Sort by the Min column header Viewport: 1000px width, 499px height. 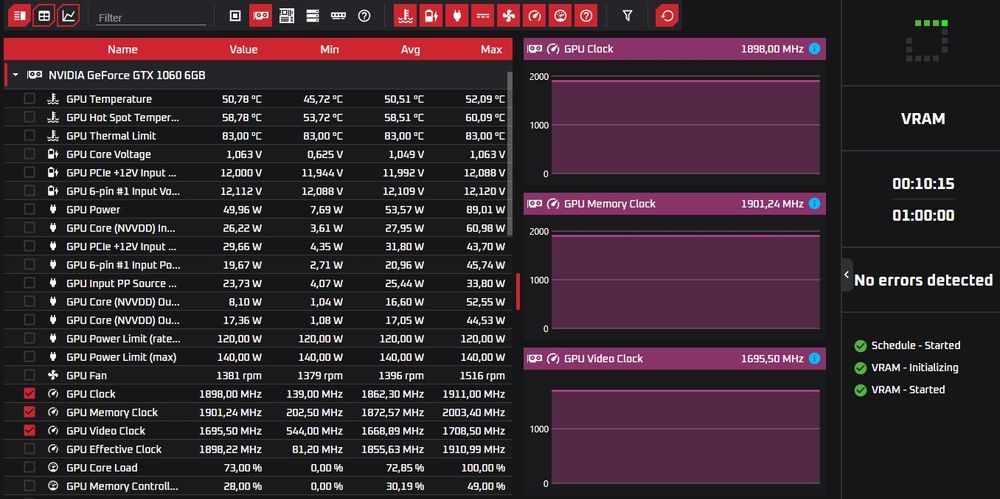pyautogui.click(x=330, y=49)
